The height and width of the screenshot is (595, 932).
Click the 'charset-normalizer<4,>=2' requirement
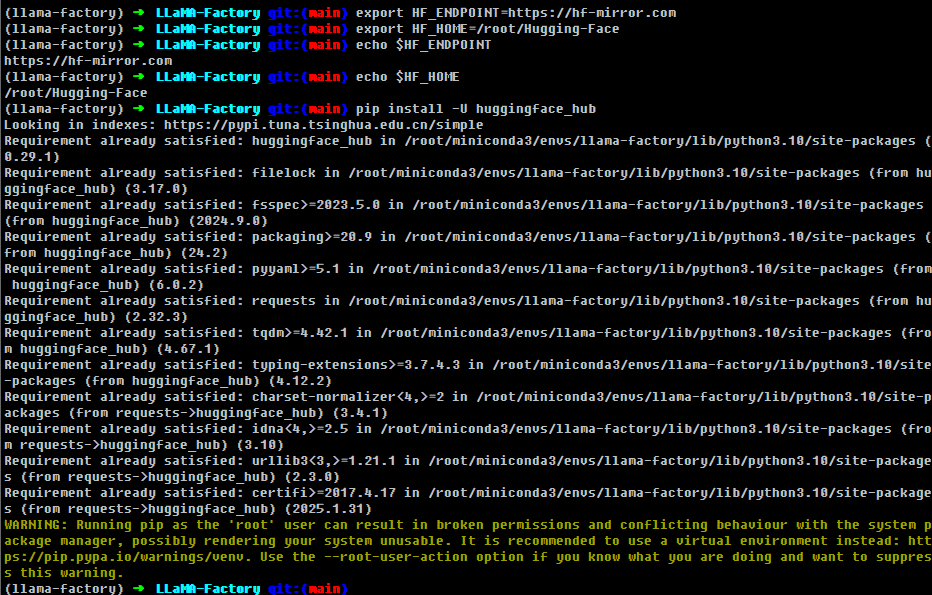(x=348, y=398)
